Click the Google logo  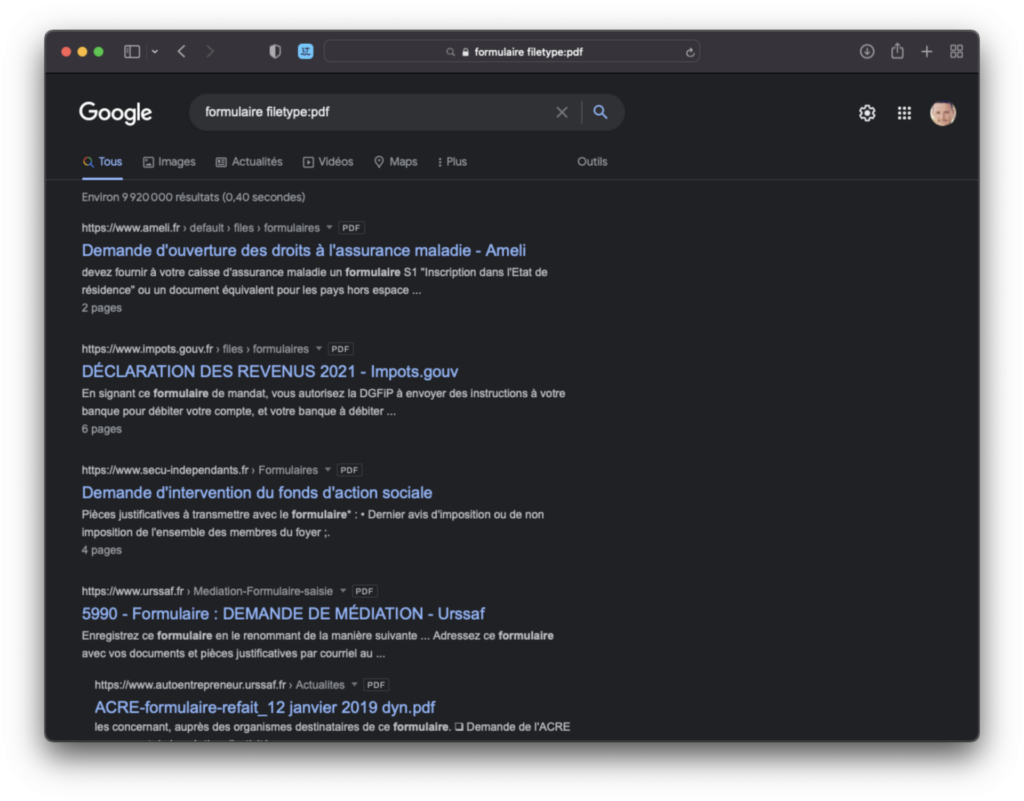point(116,113)
